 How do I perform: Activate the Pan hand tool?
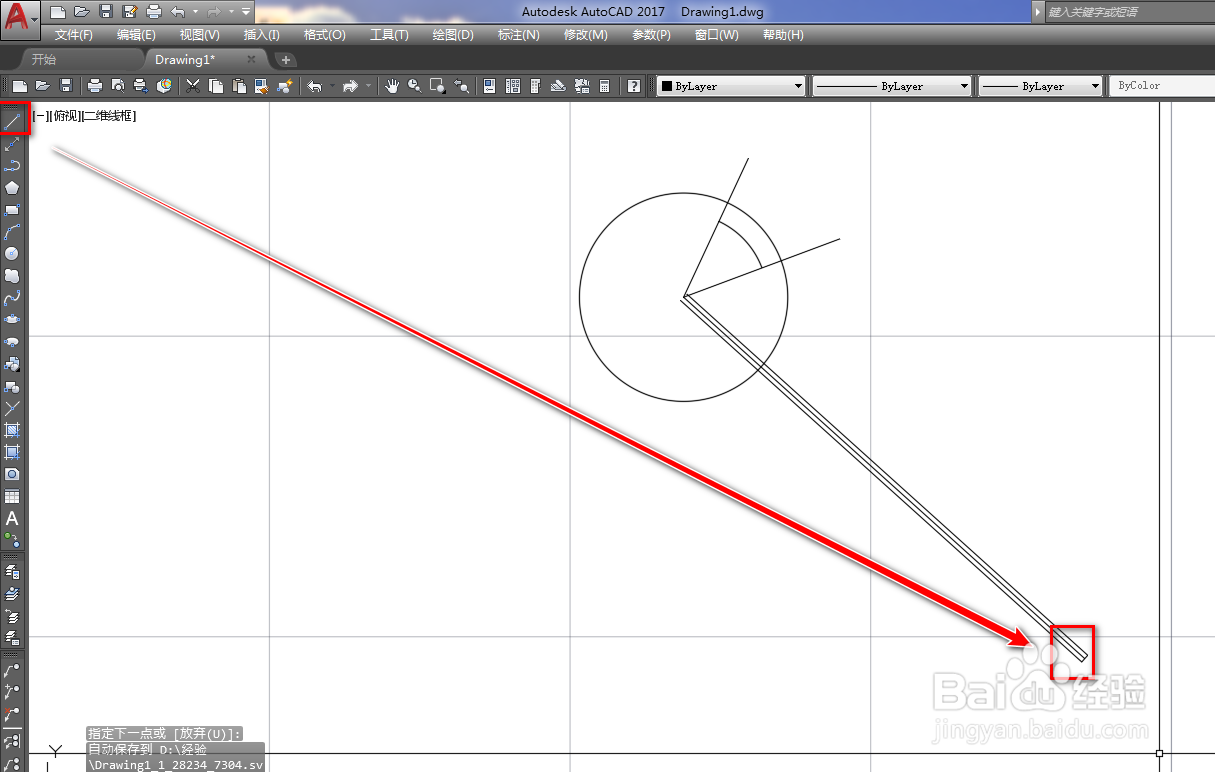click(392, 86)
